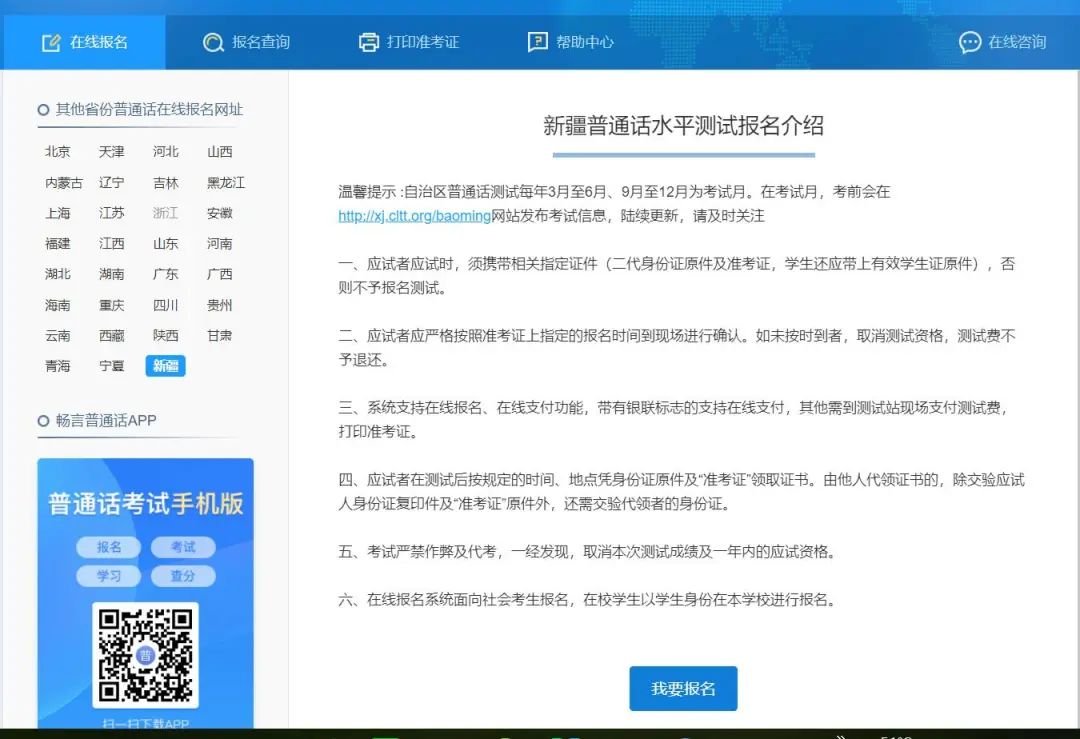
Task: Click the 在线咨询 chat bubble icon
Action: tap(969, 42)
